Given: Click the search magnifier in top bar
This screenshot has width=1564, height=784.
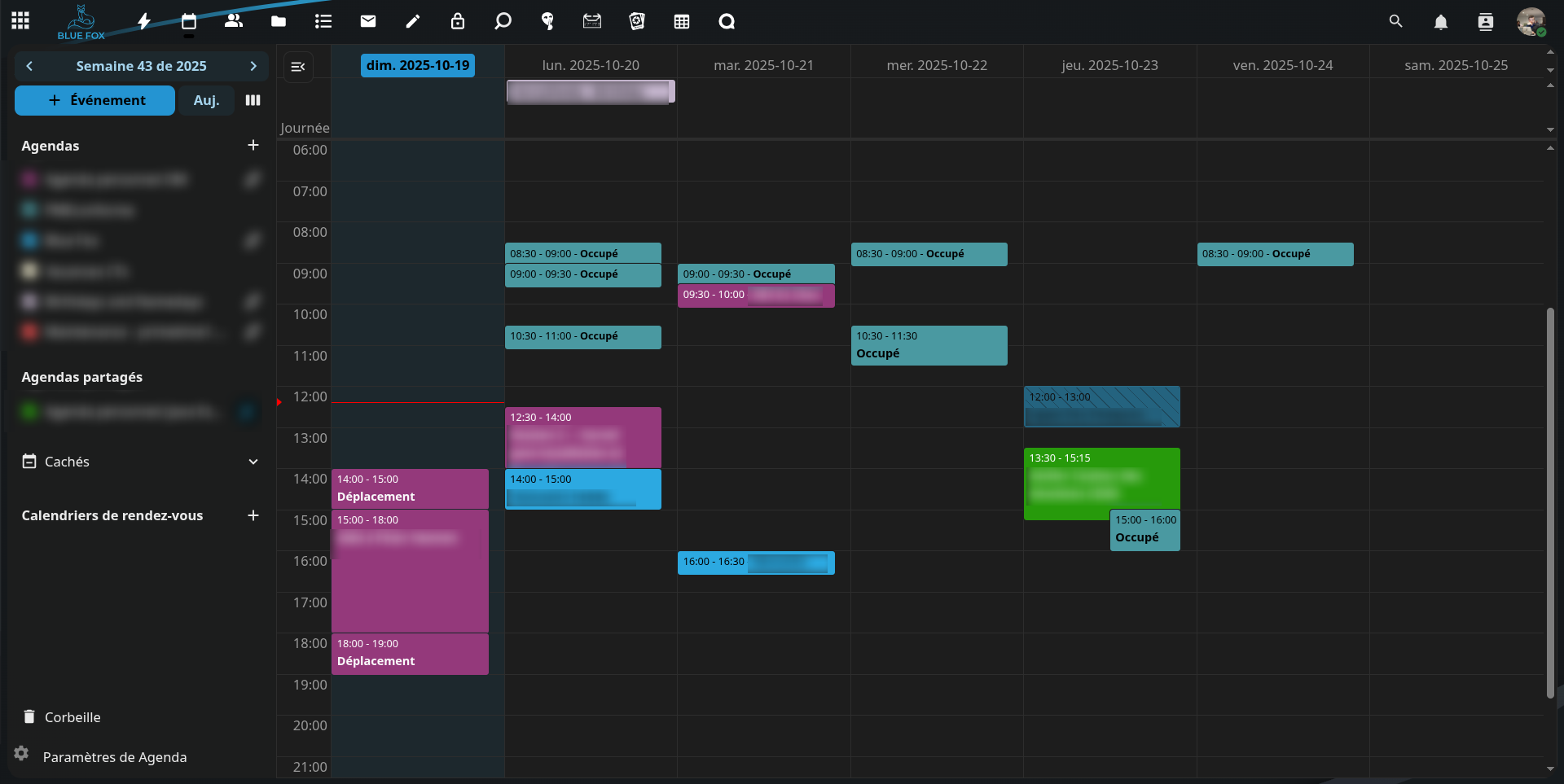Looking at the screenshot, I should pyautogui.click(x=1395, y=22).
